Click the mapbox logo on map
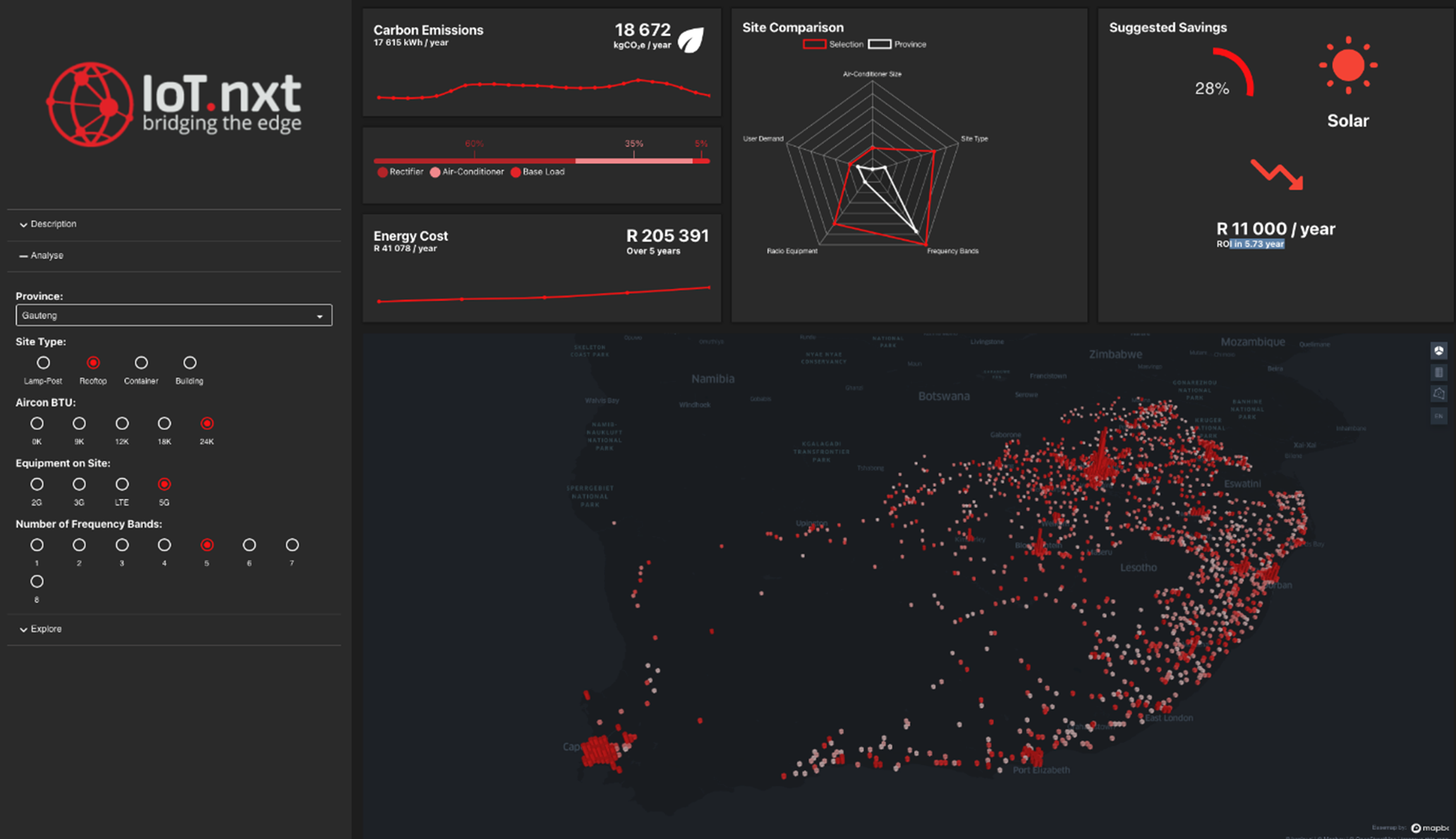The width and height of the screenshot is (1456, 839). 1431,828
